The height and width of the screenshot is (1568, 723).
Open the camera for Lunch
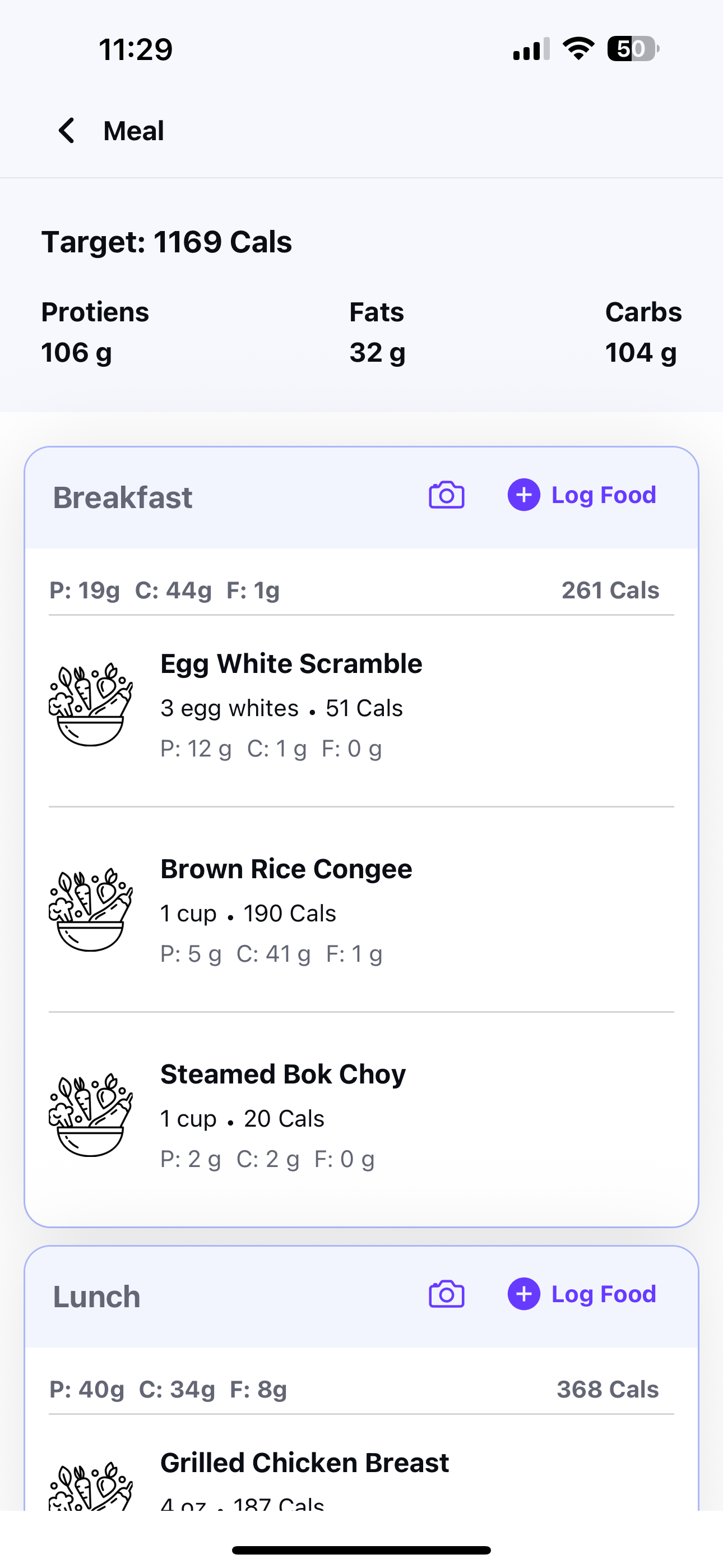pos(447,1294)
